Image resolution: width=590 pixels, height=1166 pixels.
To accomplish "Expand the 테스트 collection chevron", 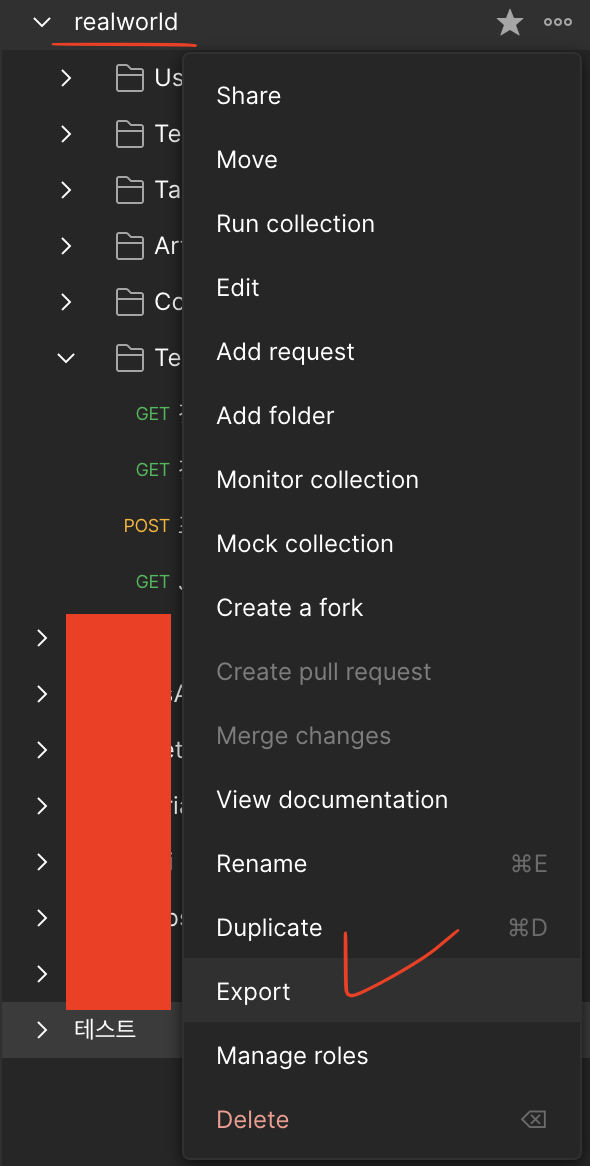I will (42, 1030).
